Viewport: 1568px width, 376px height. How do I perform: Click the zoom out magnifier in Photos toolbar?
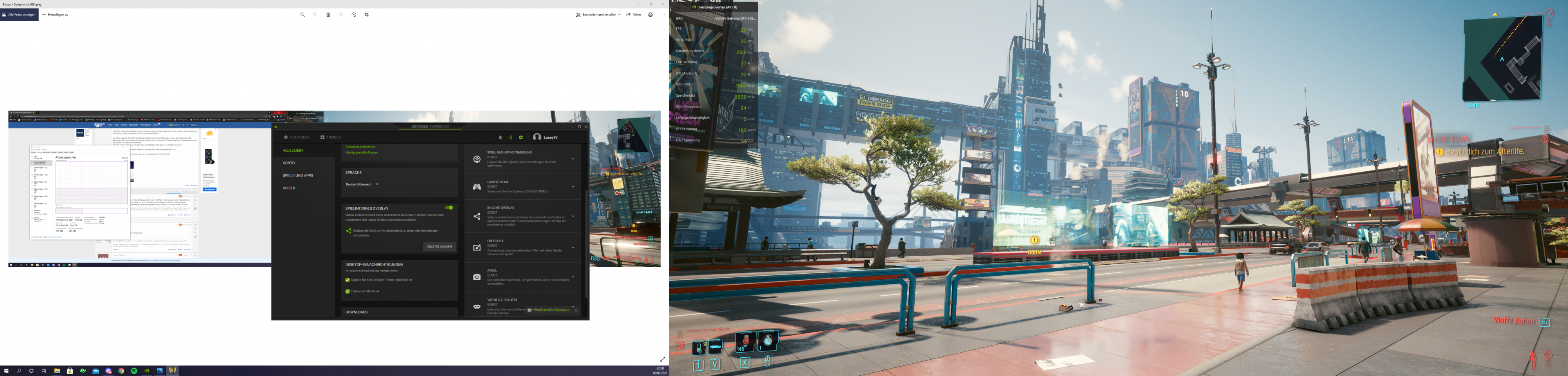[315, 15]
